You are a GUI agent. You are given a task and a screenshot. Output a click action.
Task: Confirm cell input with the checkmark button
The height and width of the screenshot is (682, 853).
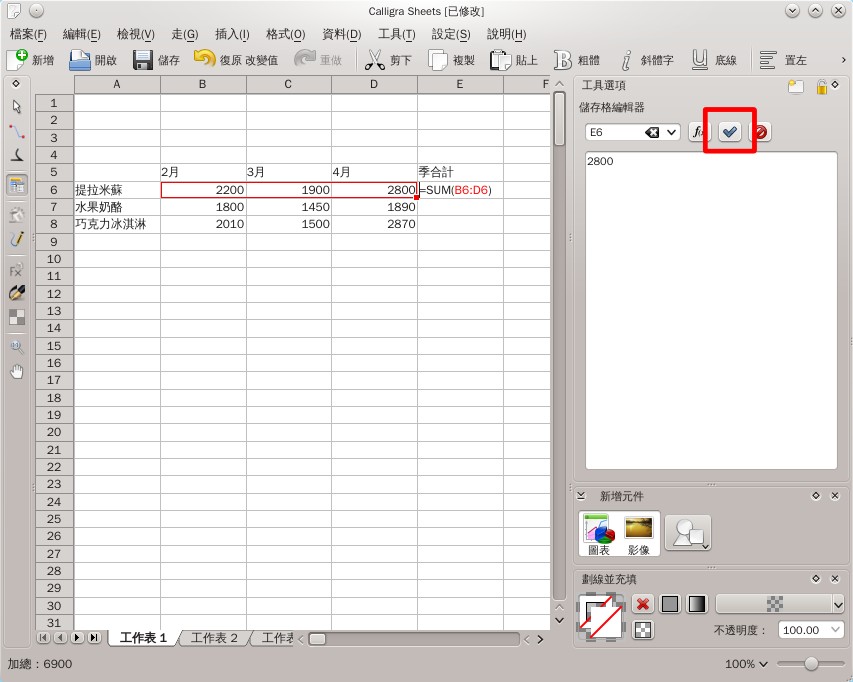point(729,131)
